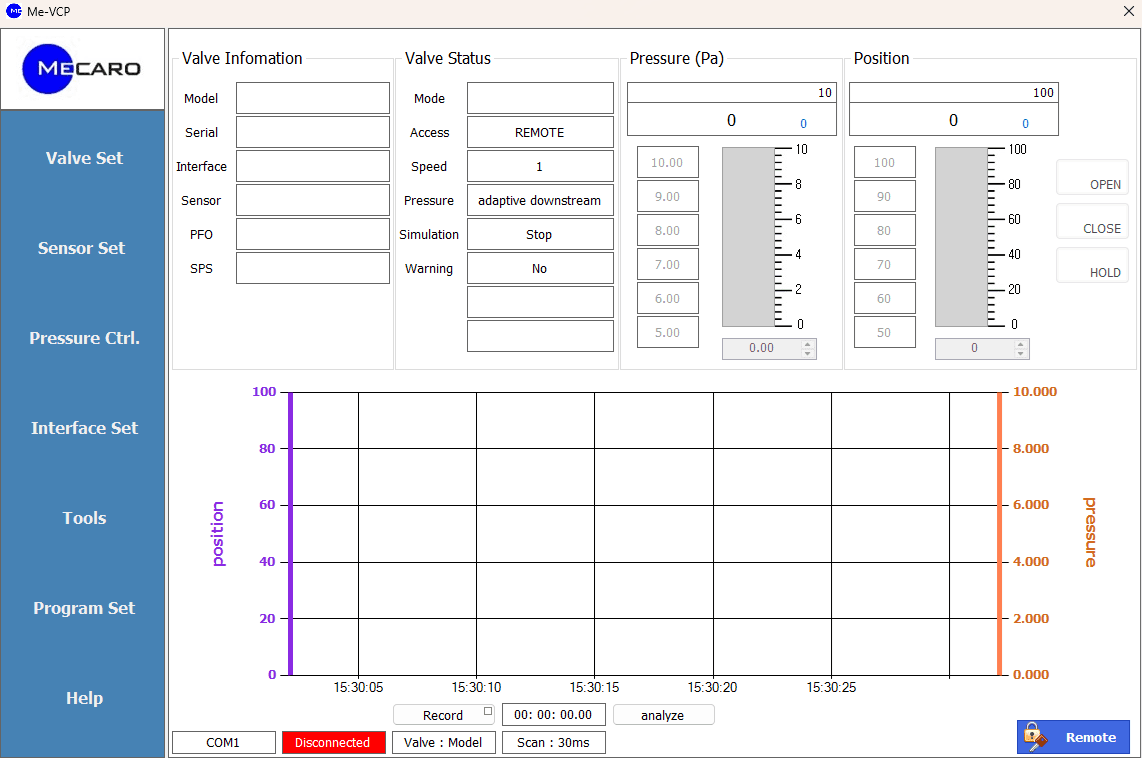
Task: Click the pressure level gauge bar
Action: click(748, 237)
